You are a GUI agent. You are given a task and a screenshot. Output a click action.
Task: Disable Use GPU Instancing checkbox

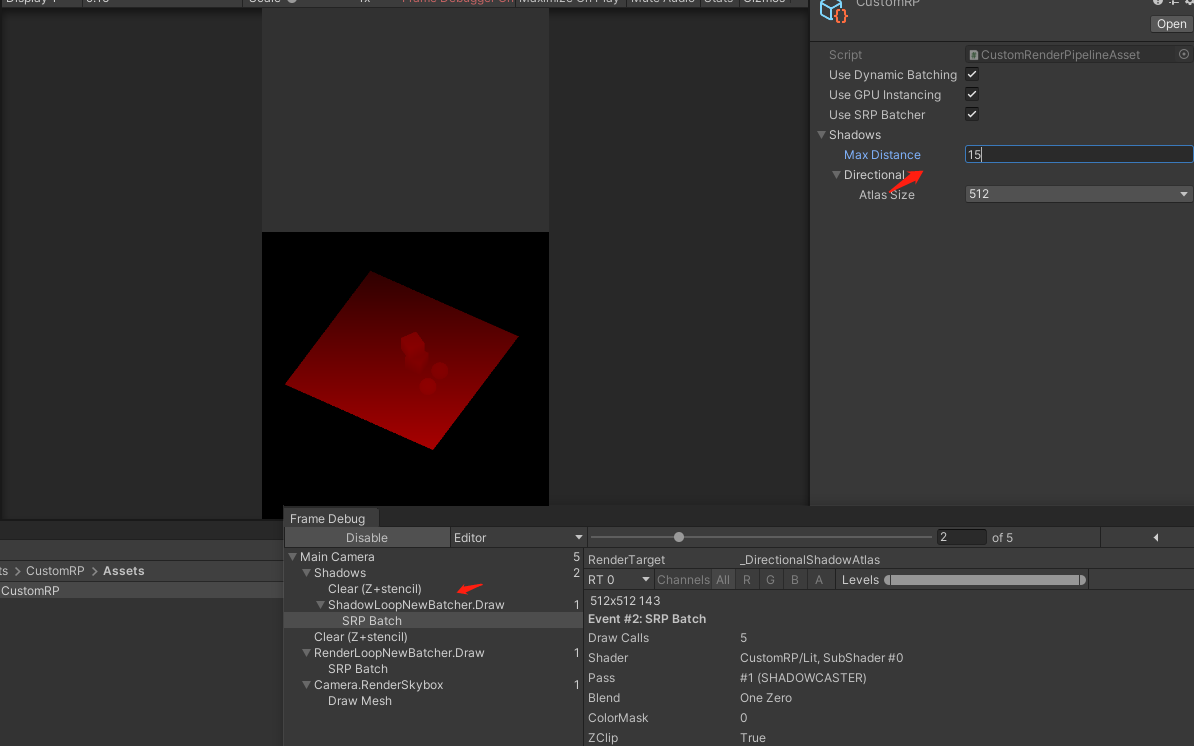point(972,94)
